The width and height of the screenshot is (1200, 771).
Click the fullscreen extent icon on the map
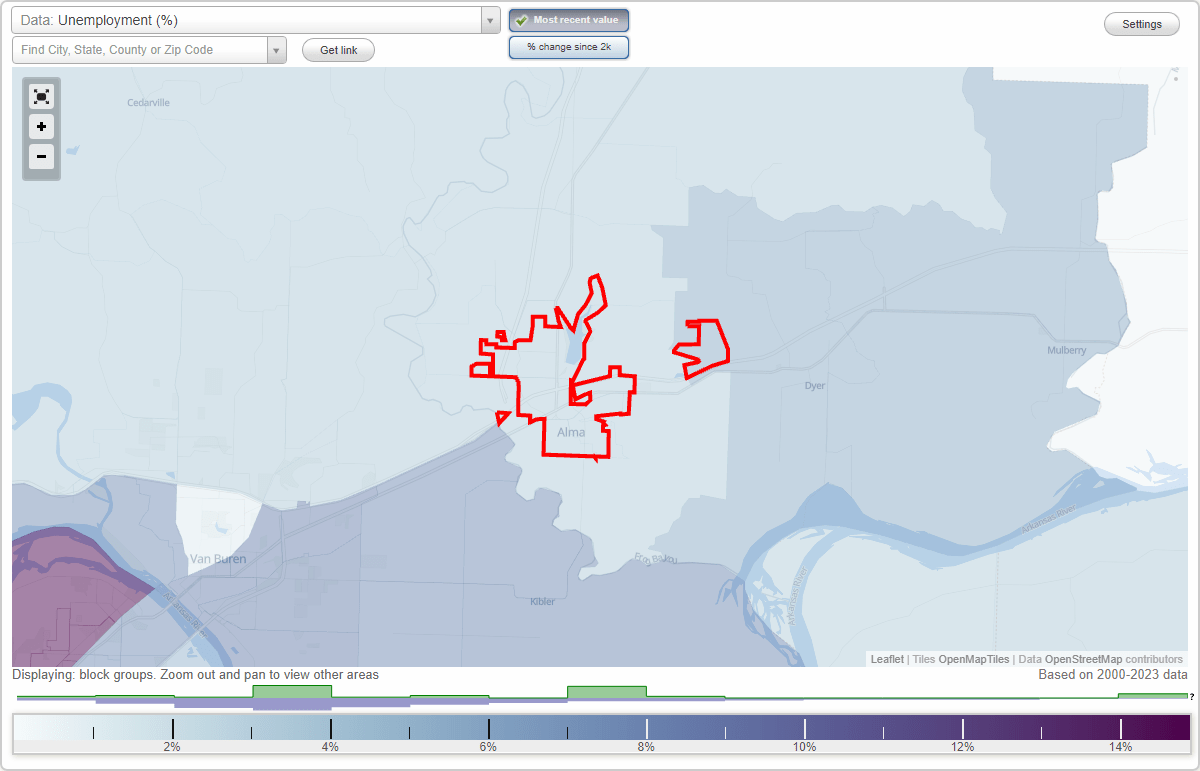41,96
